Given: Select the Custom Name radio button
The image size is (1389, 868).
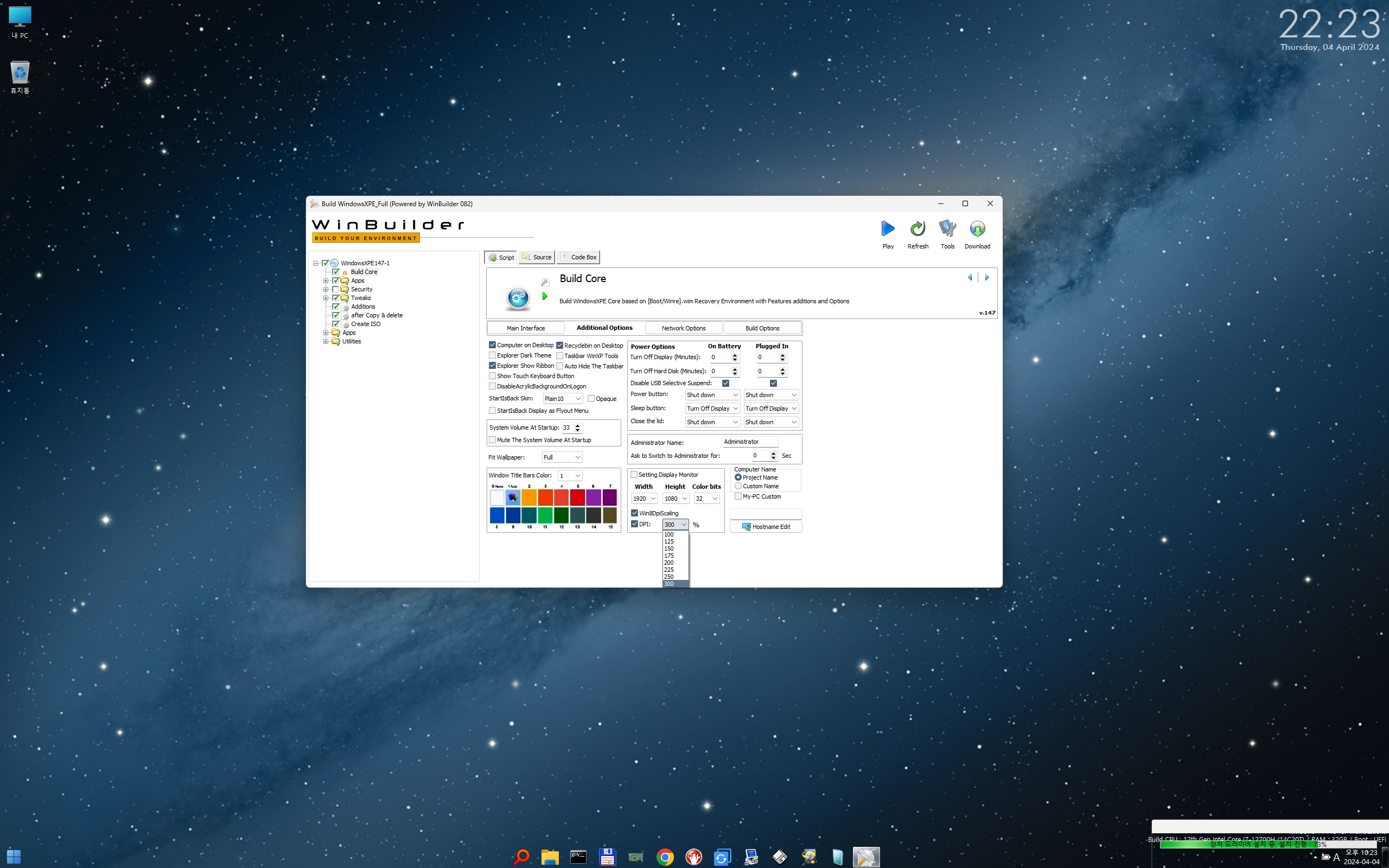Looking at the screenshot, I should pyautogui.click(x=738, y=486).
